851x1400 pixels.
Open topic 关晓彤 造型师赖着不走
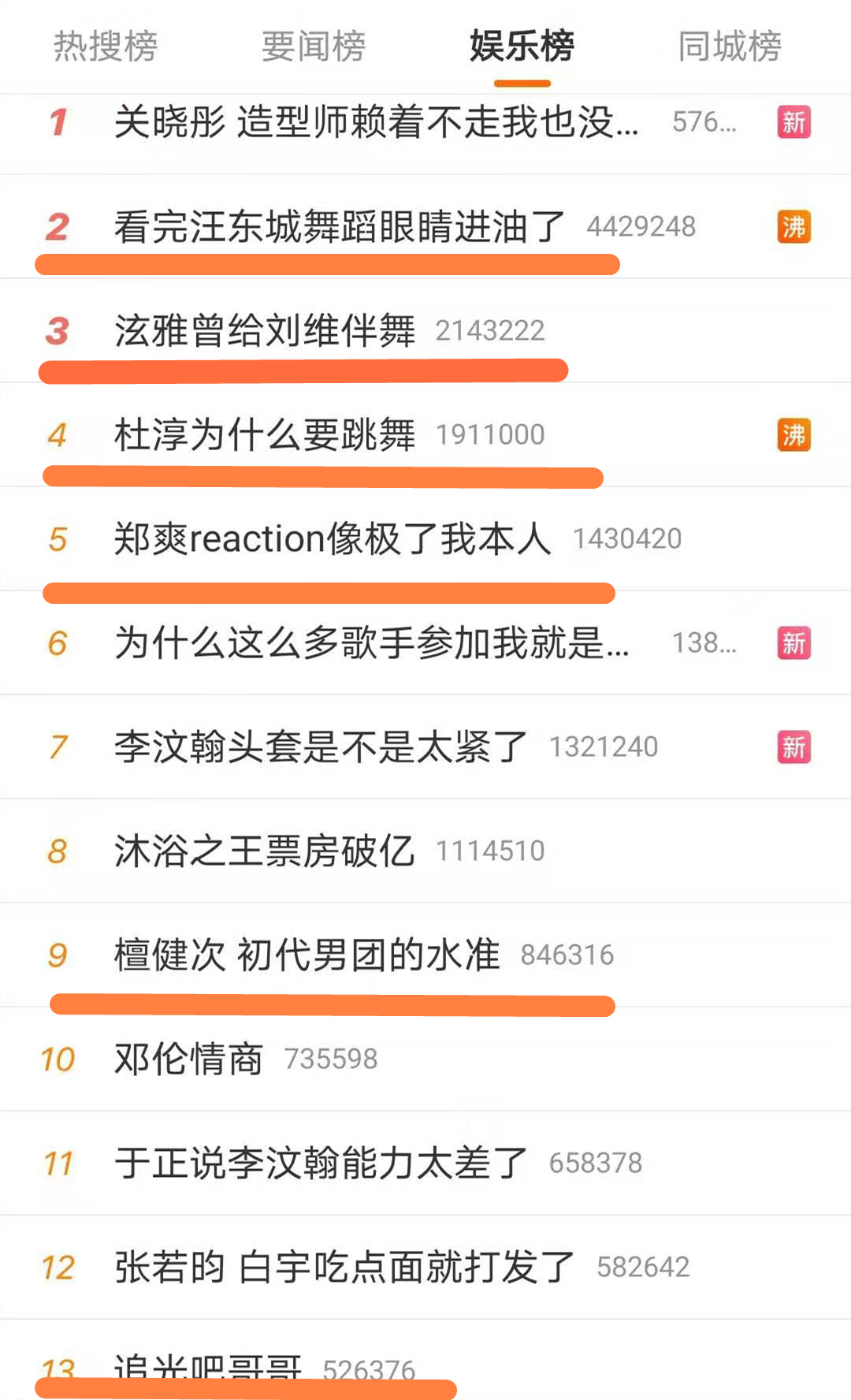pos(376,122)
